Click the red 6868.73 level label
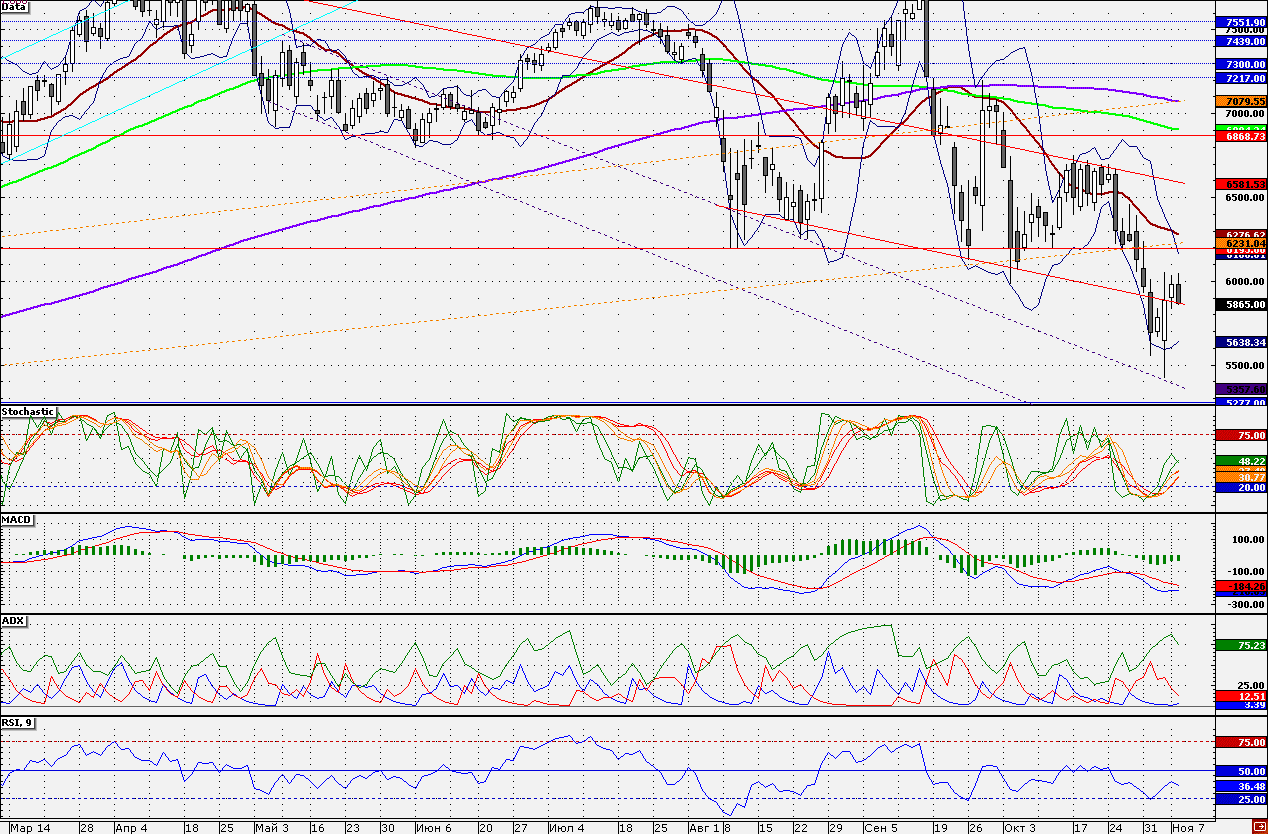The image size is (1268, 834). [1240, 136]
